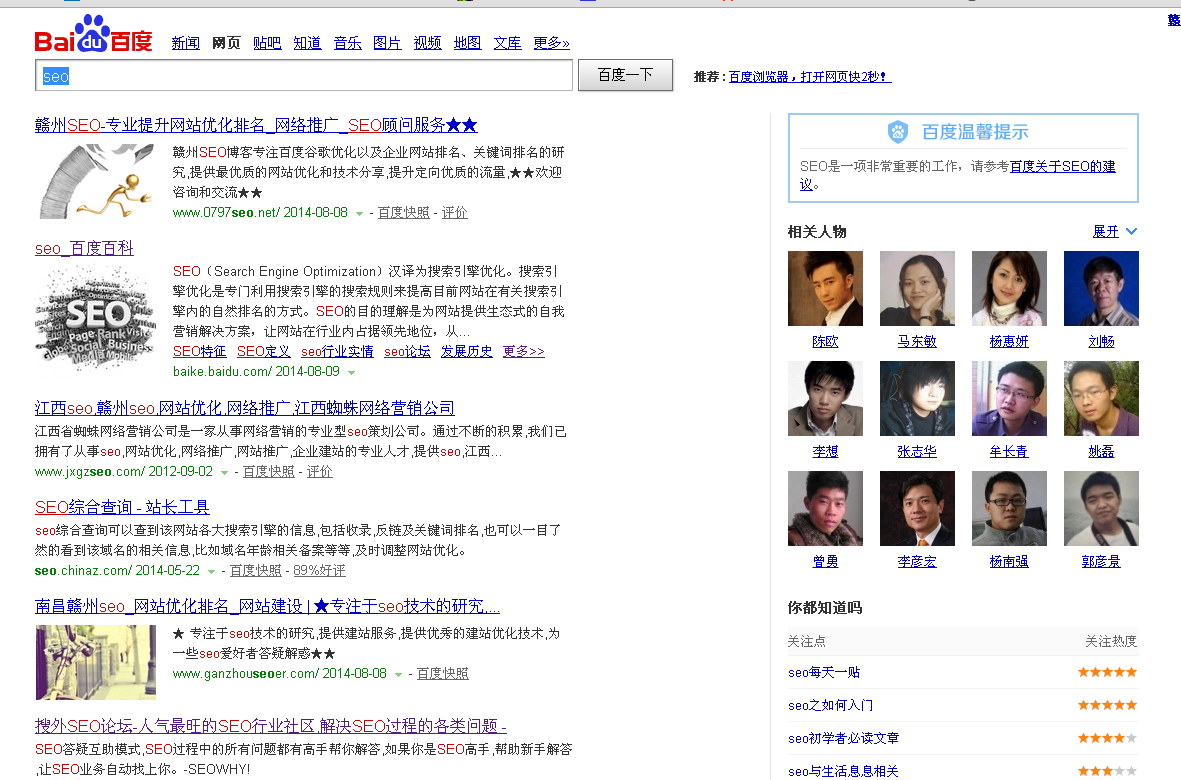This screenshot has width=1181, height=780.
Task: Click 更多>> under Baidu Baike result
Action: point(523,352)
